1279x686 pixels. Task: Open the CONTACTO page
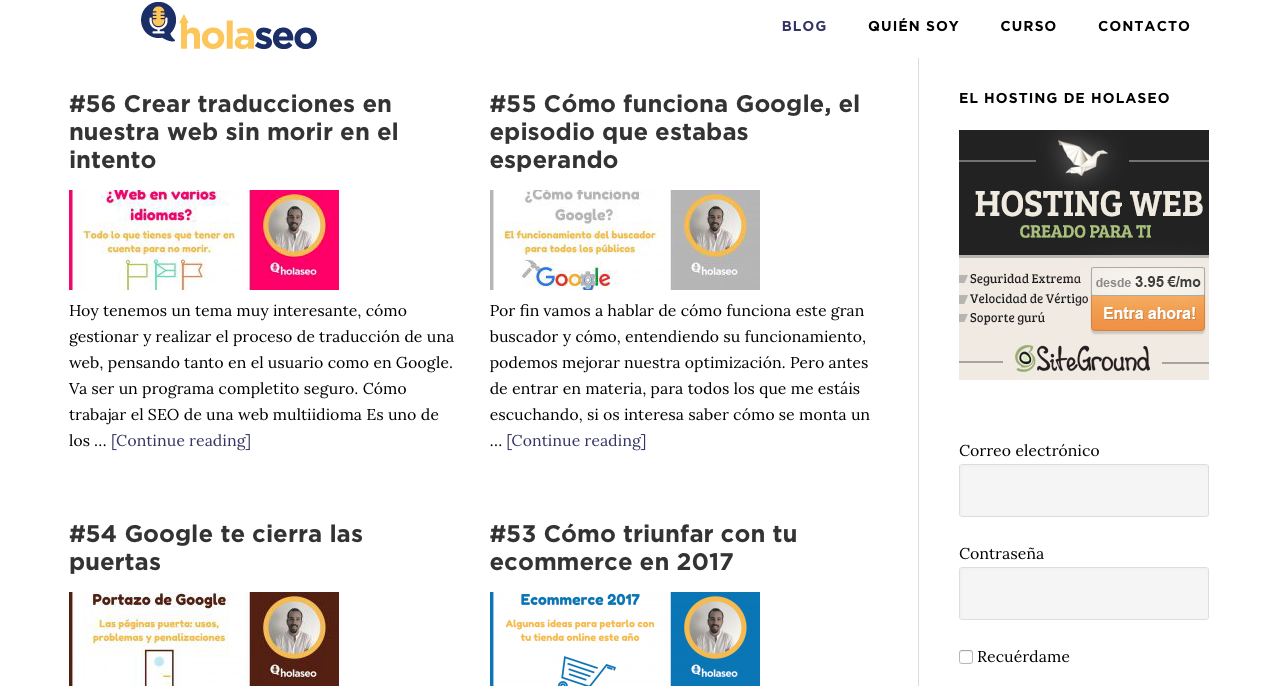point(1144,25)
